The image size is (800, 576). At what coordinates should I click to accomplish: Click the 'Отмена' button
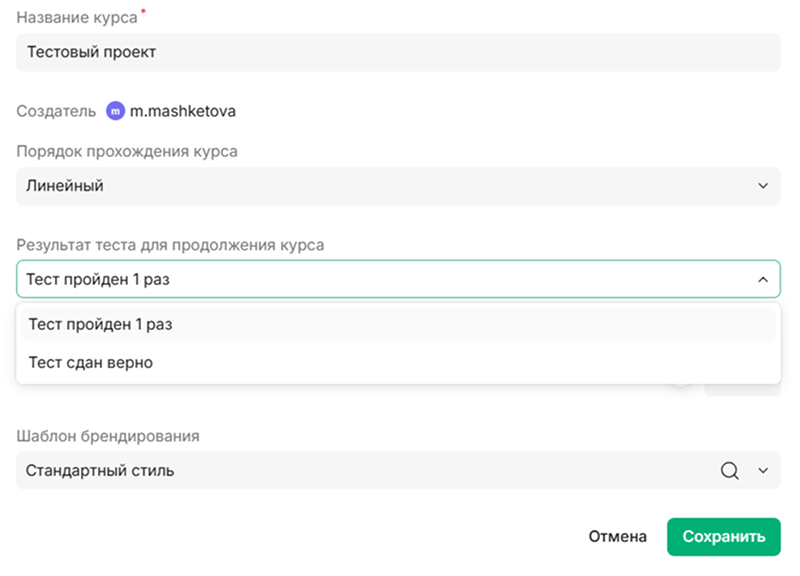click(617, 537)
